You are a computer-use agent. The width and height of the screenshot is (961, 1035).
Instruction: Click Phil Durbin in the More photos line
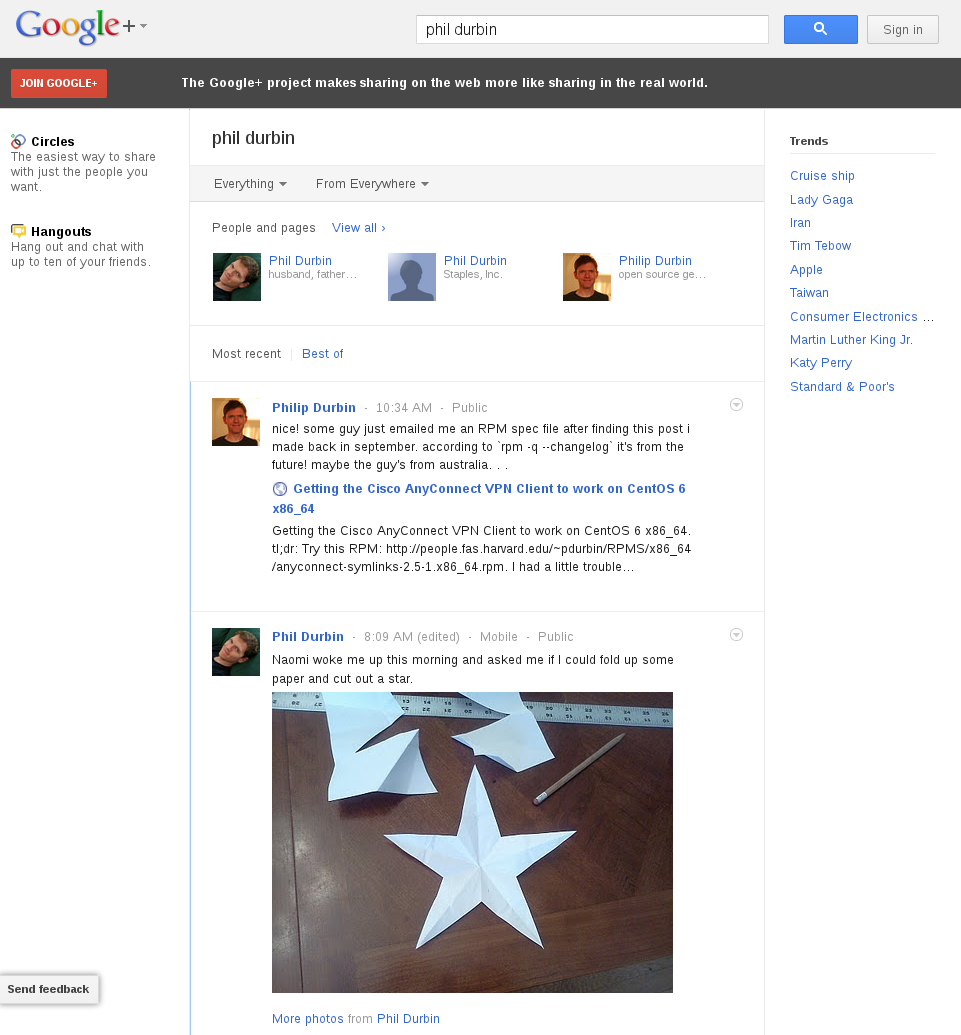408,1018
